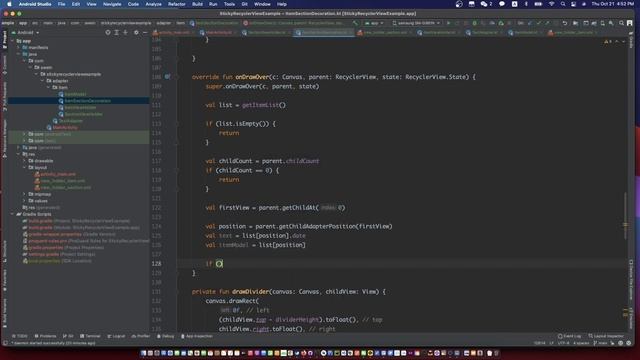Open activity_main.xml in the layout folder
The height and width of the screenshot is (360, 640).
58,174
